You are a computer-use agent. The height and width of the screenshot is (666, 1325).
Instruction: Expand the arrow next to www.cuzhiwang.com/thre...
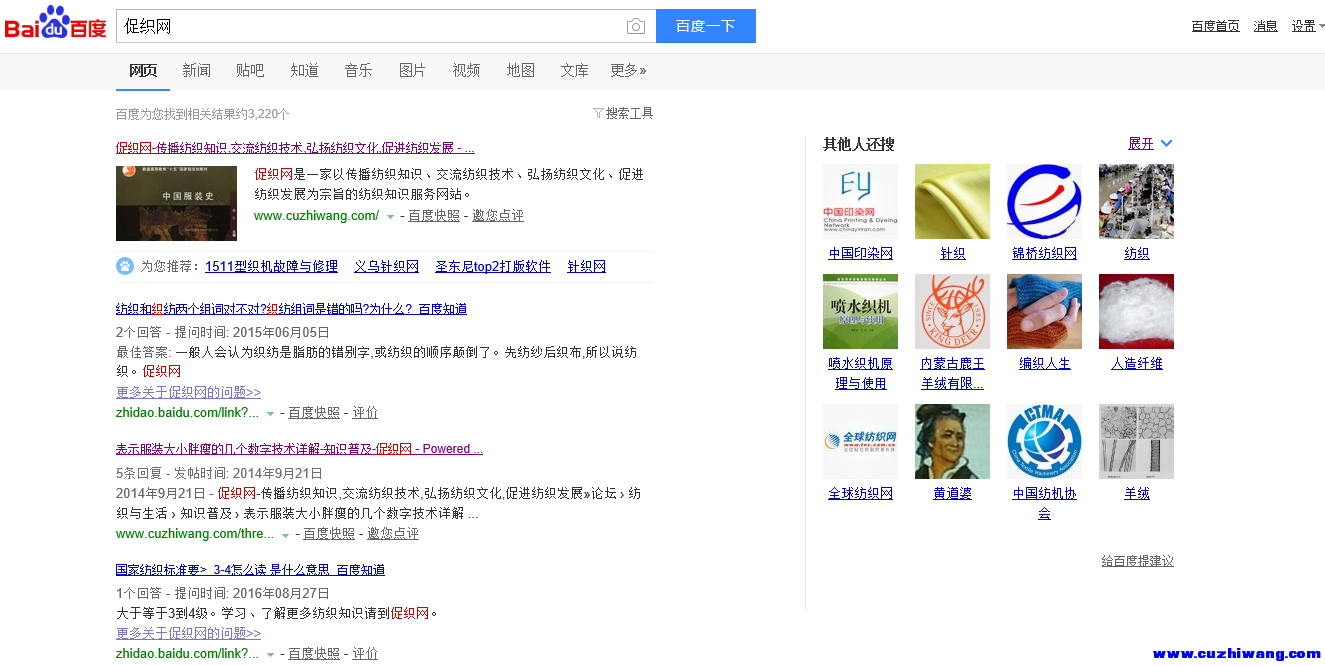click(x=285, y=535)
